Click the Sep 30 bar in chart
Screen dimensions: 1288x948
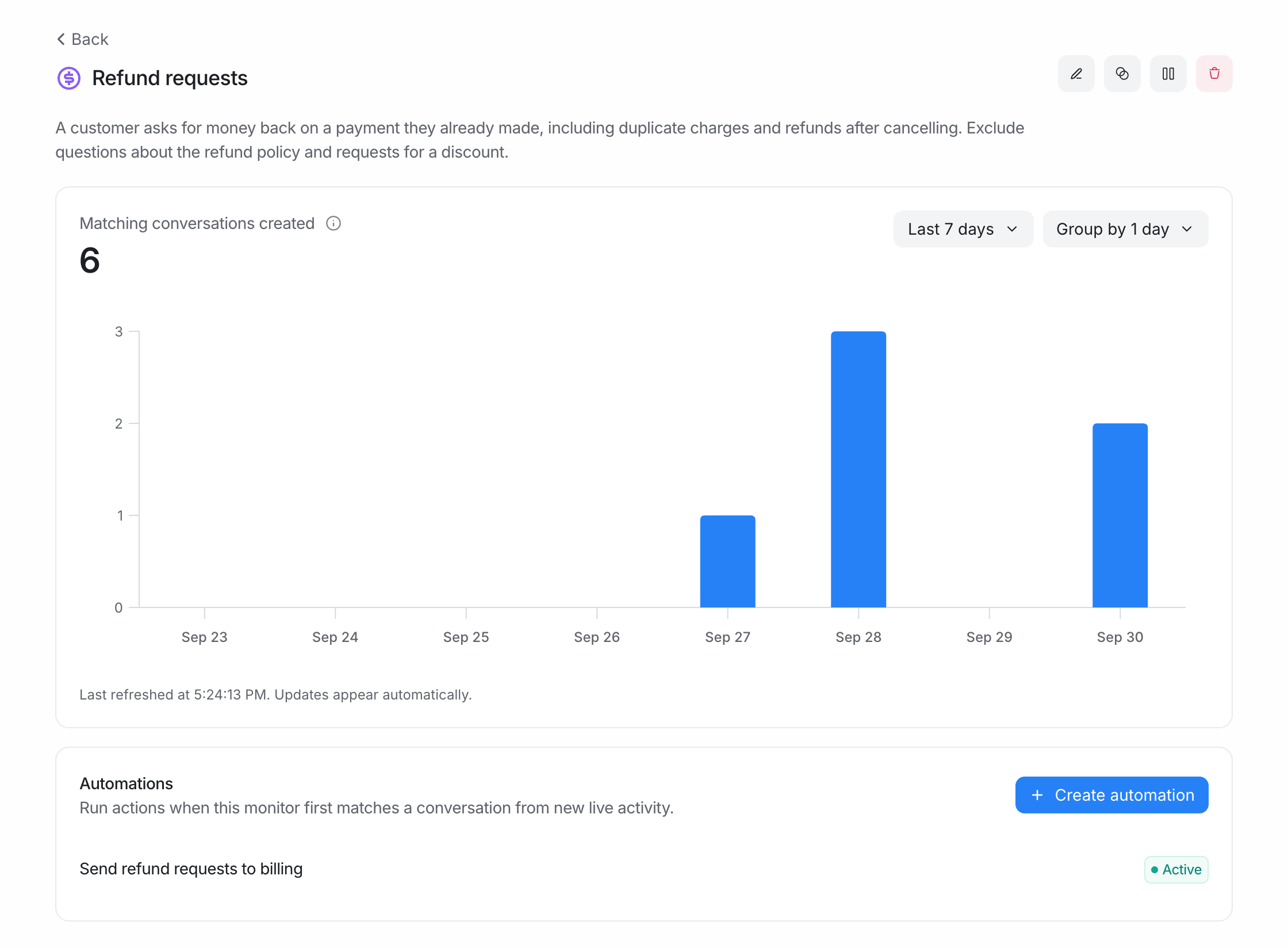tap(1120, 515)
